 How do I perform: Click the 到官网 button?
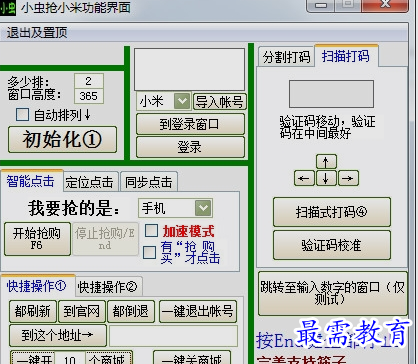(82, 311)
